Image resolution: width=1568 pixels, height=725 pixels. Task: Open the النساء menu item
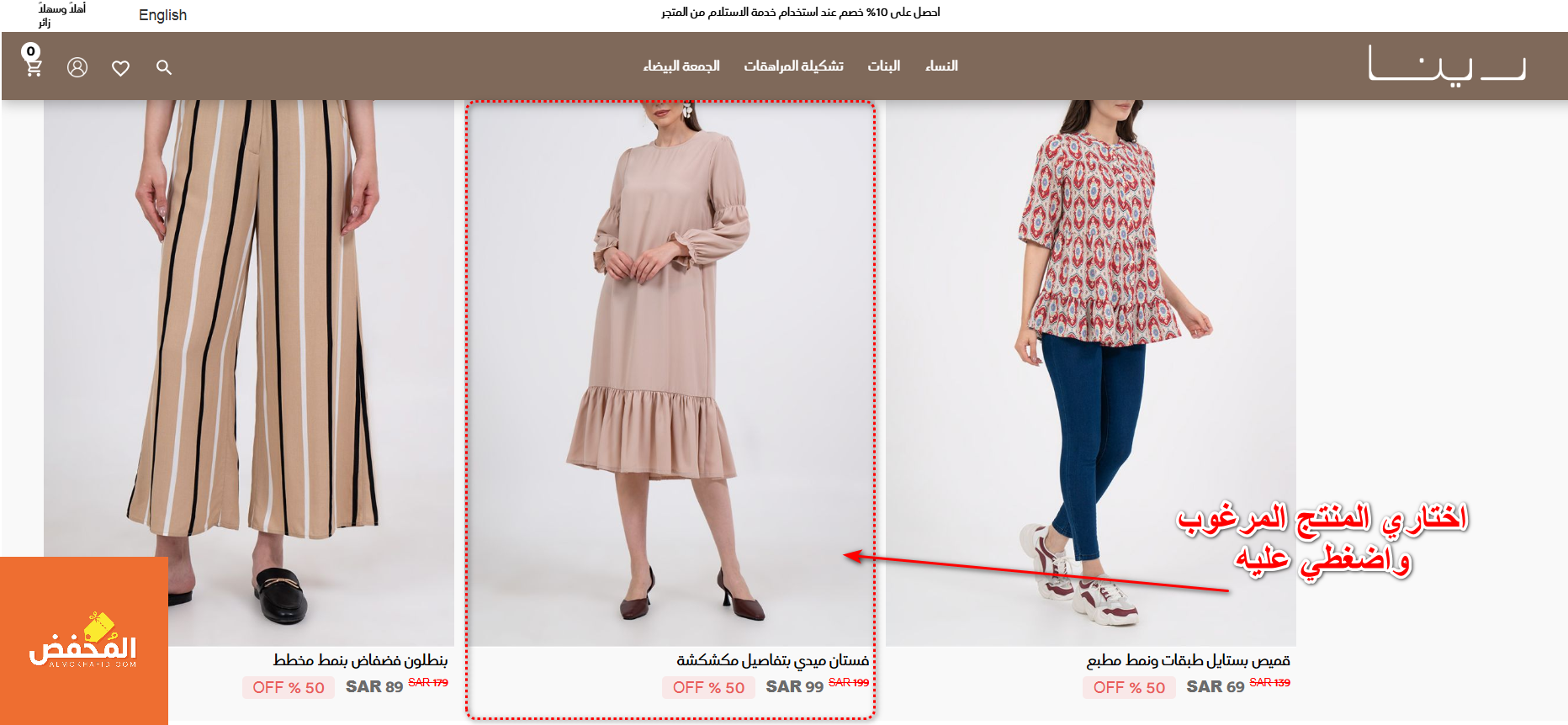pos(941,66)
